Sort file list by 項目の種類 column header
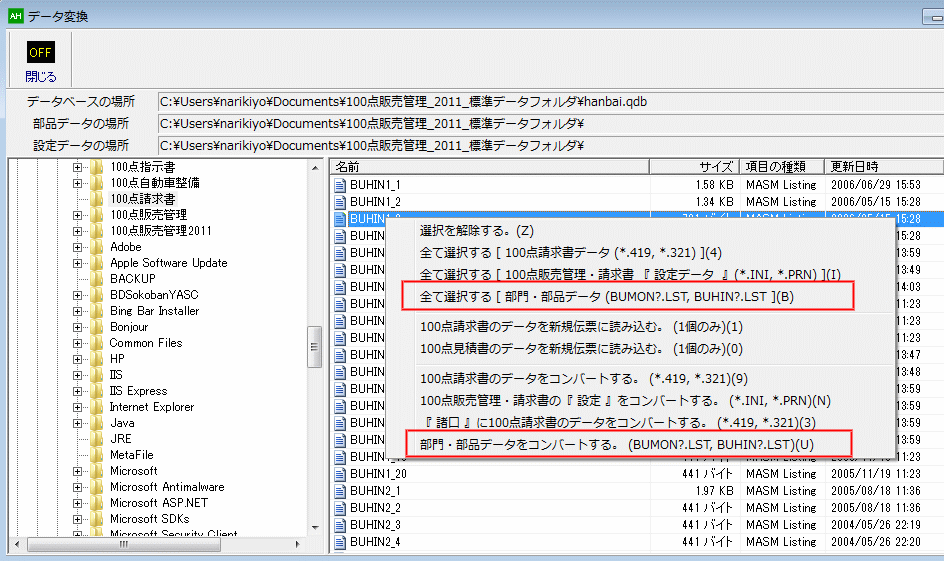 pos(781,167)
